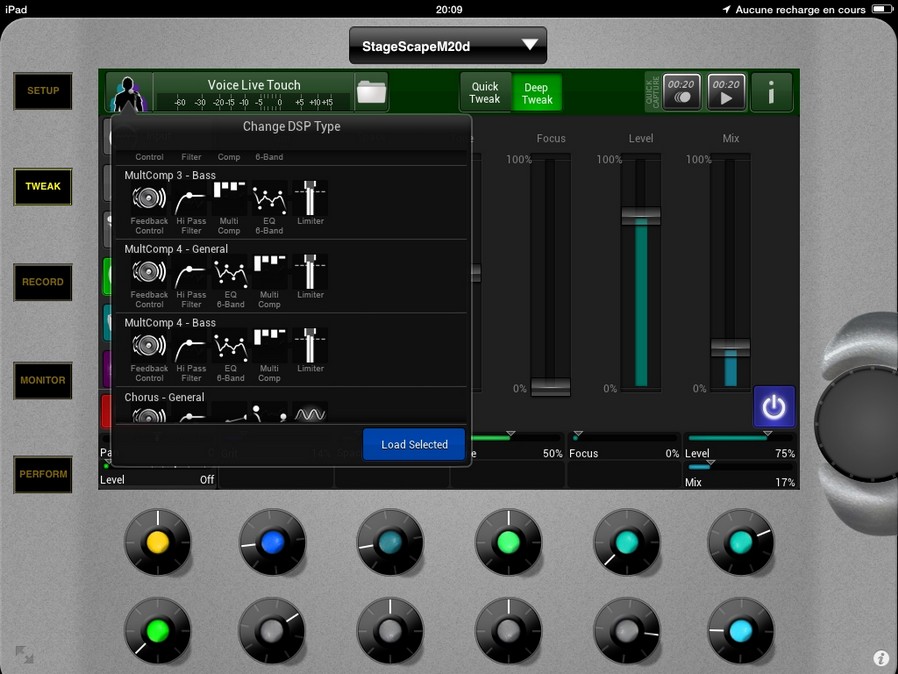Screen dimensions: 898x674
Task: Expand the StageScapeM20d device dropdown
Action: [x=448, y=45]
